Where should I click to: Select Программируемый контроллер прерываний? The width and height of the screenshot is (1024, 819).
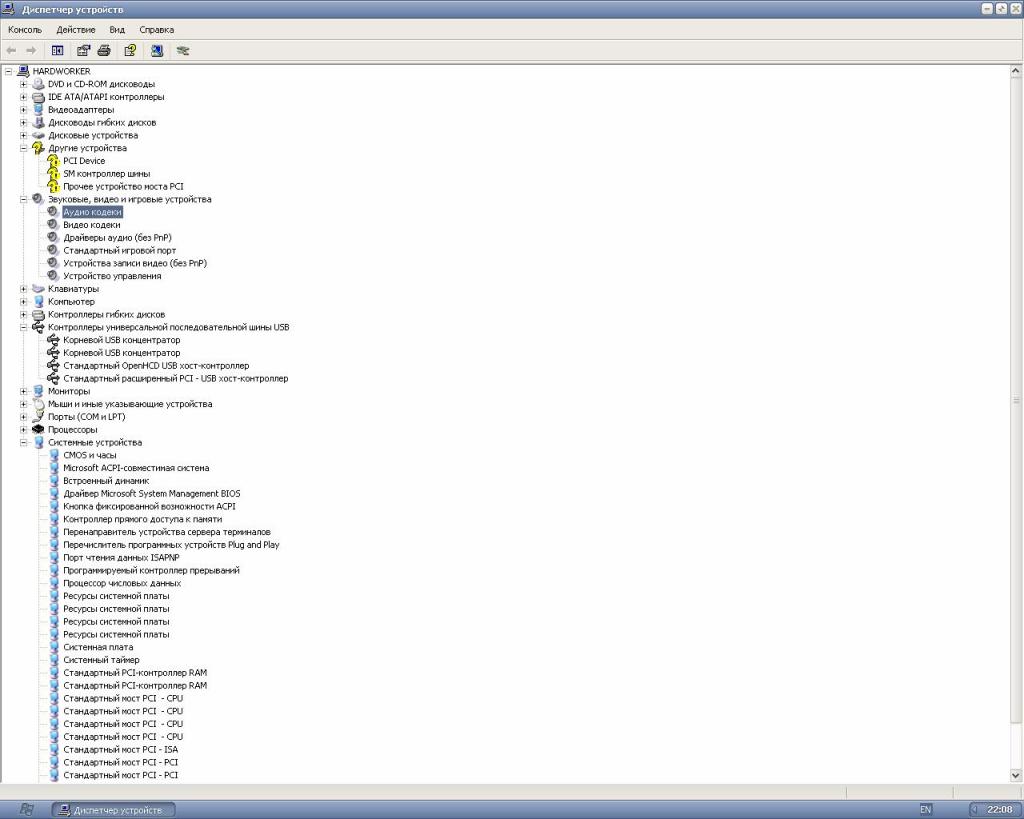152,570
